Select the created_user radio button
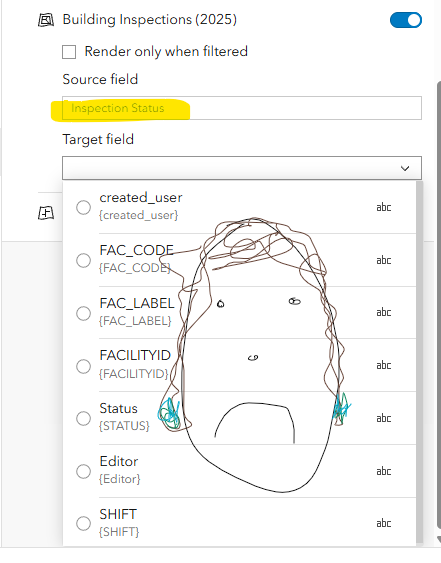Viewport: 441px width, 563px height. [x=83, y=207]
